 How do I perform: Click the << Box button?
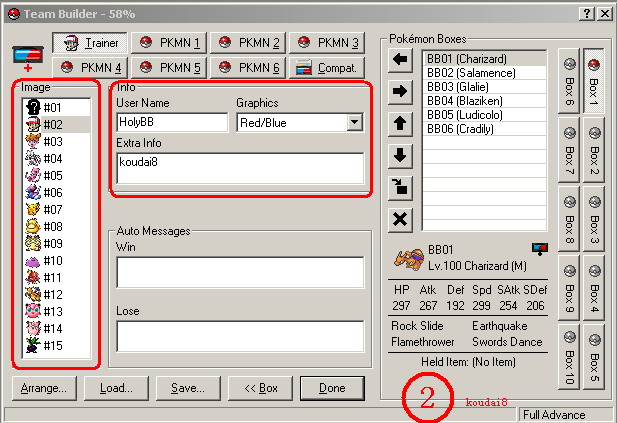(260, 388)
